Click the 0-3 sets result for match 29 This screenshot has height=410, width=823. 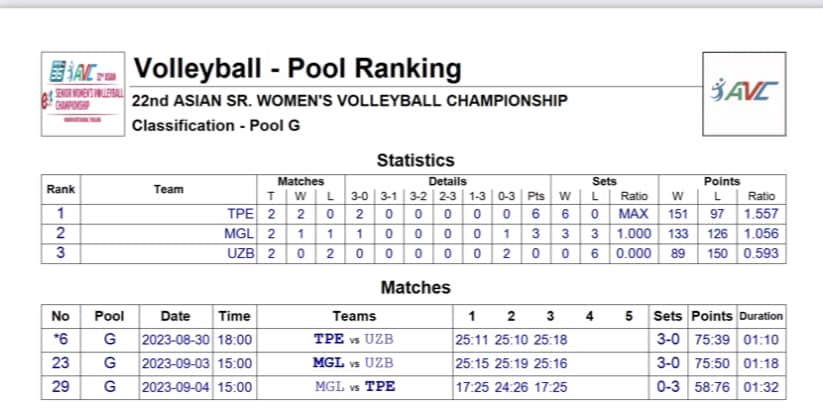coord(668,387)
